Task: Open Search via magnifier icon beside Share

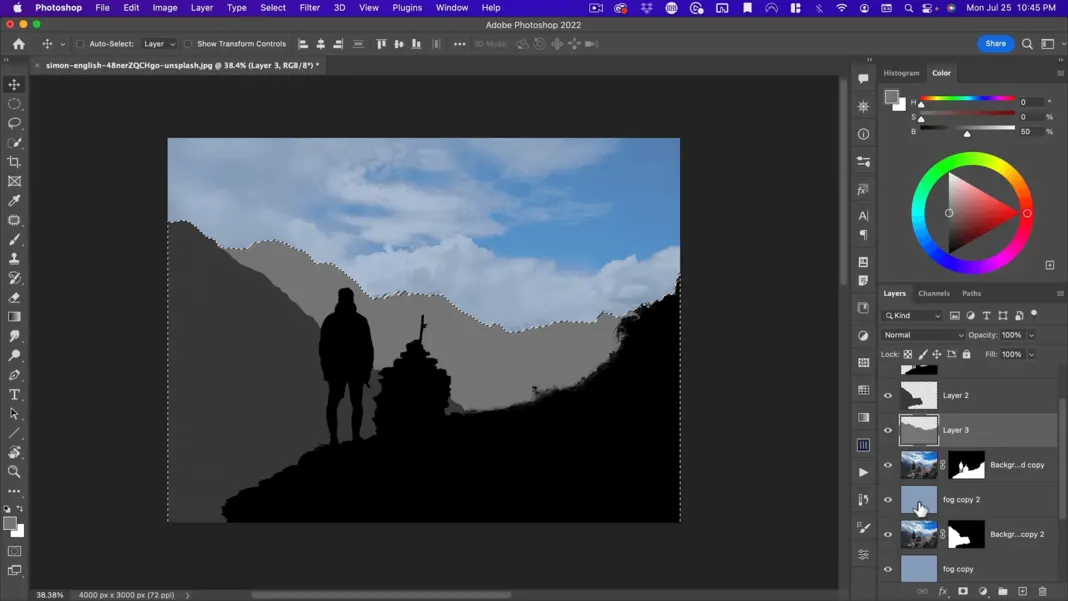Action: pyautogui.click(x=1026, y=44)
